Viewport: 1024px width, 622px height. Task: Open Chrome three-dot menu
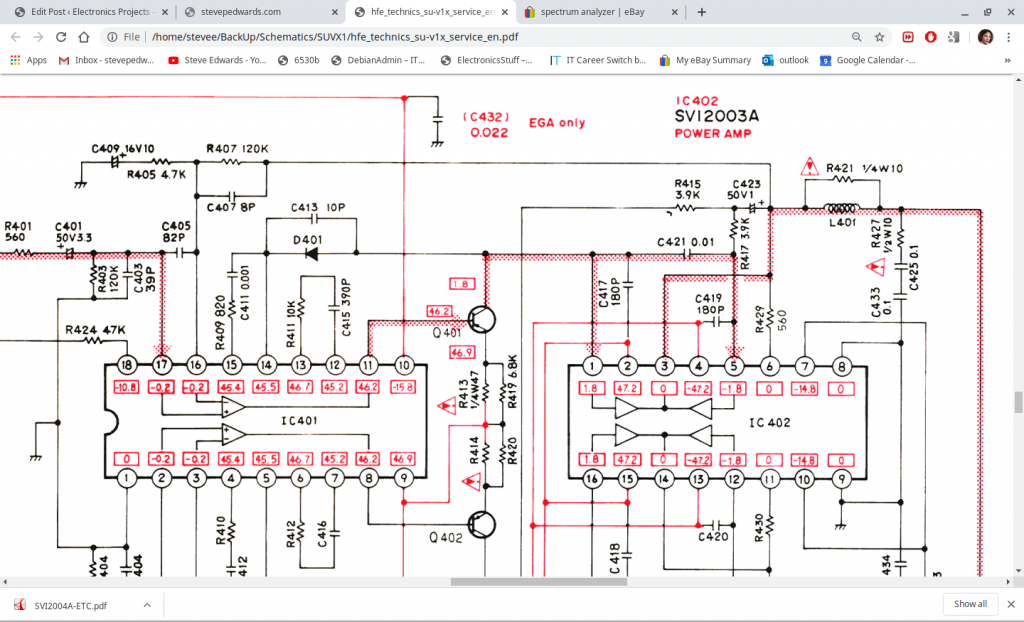[1008, 37]
